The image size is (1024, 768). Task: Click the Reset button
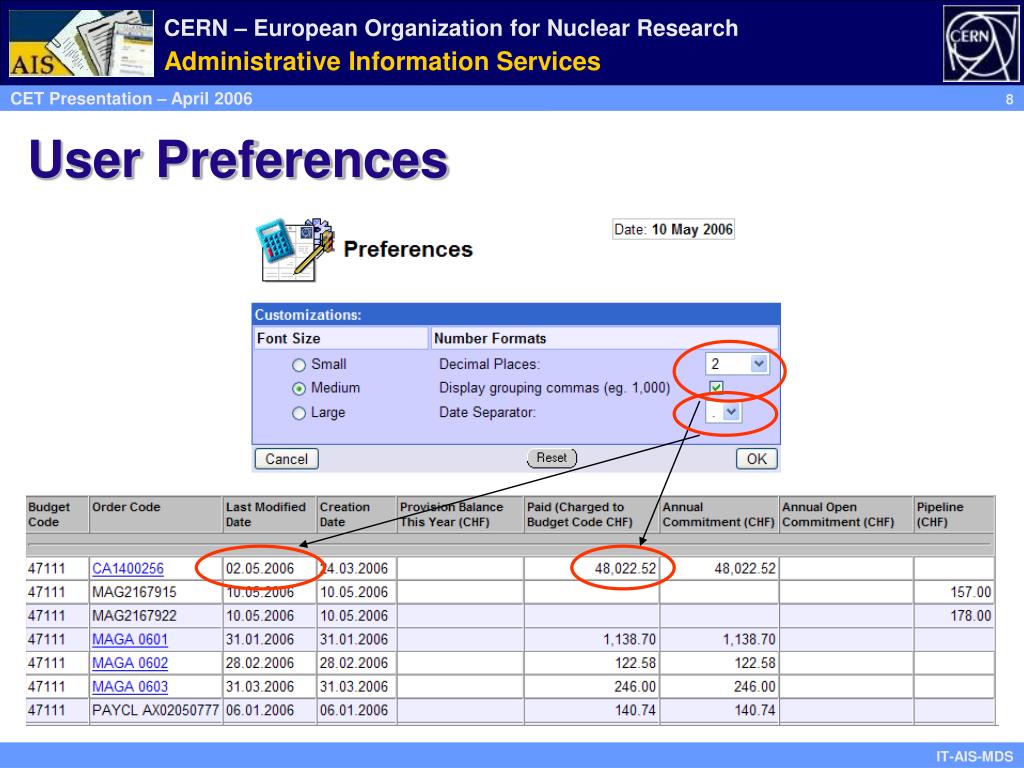coord(552,458)
